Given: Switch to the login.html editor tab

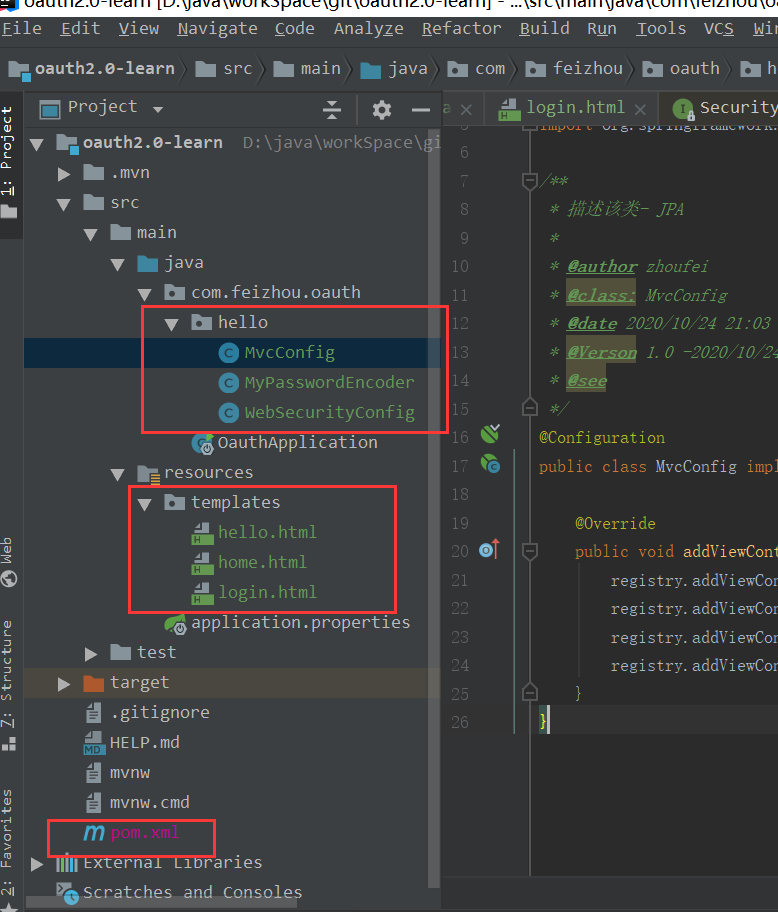Looking at the screenshot, I should (570, 108).
